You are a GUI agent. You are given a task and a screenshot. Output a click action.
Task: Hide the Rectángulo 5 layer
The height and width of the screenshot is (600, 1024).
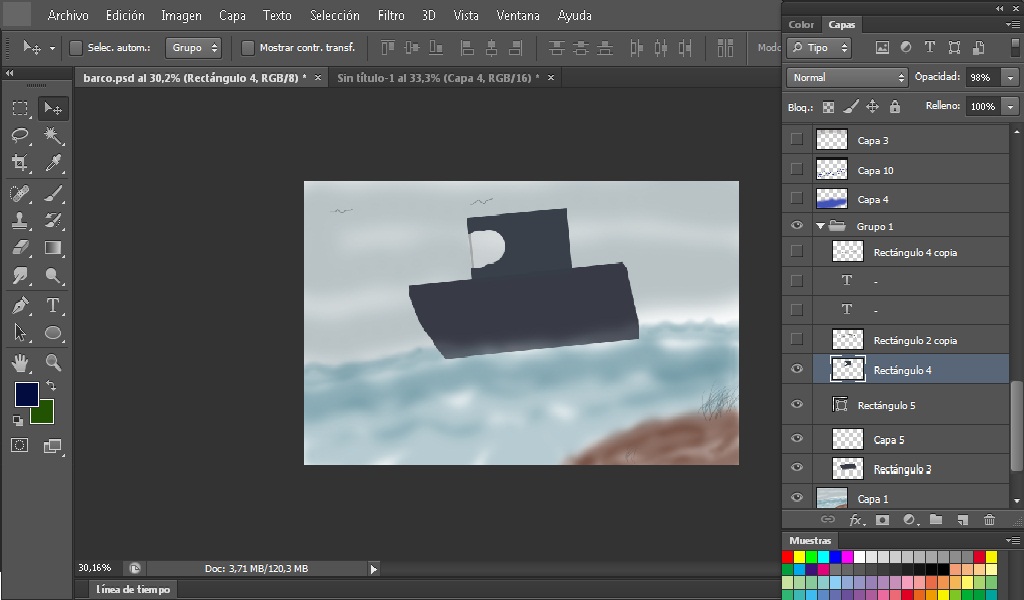pyautogui.click(x=796, y=405)
